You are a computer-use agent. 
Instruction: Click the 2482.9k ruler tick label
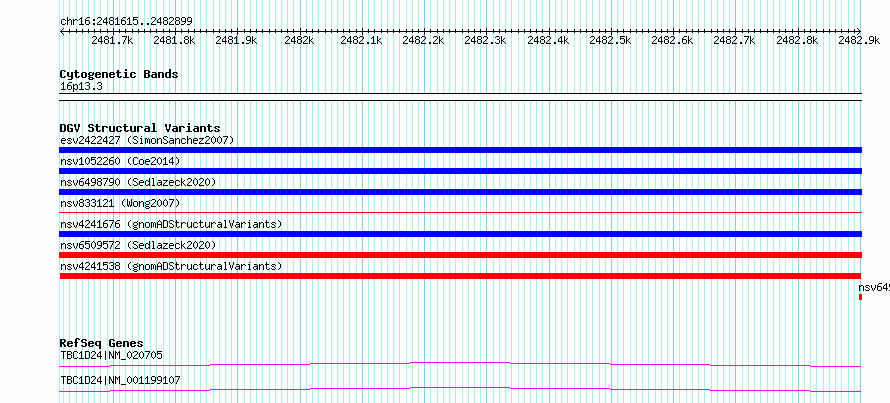tap(859, 40)
